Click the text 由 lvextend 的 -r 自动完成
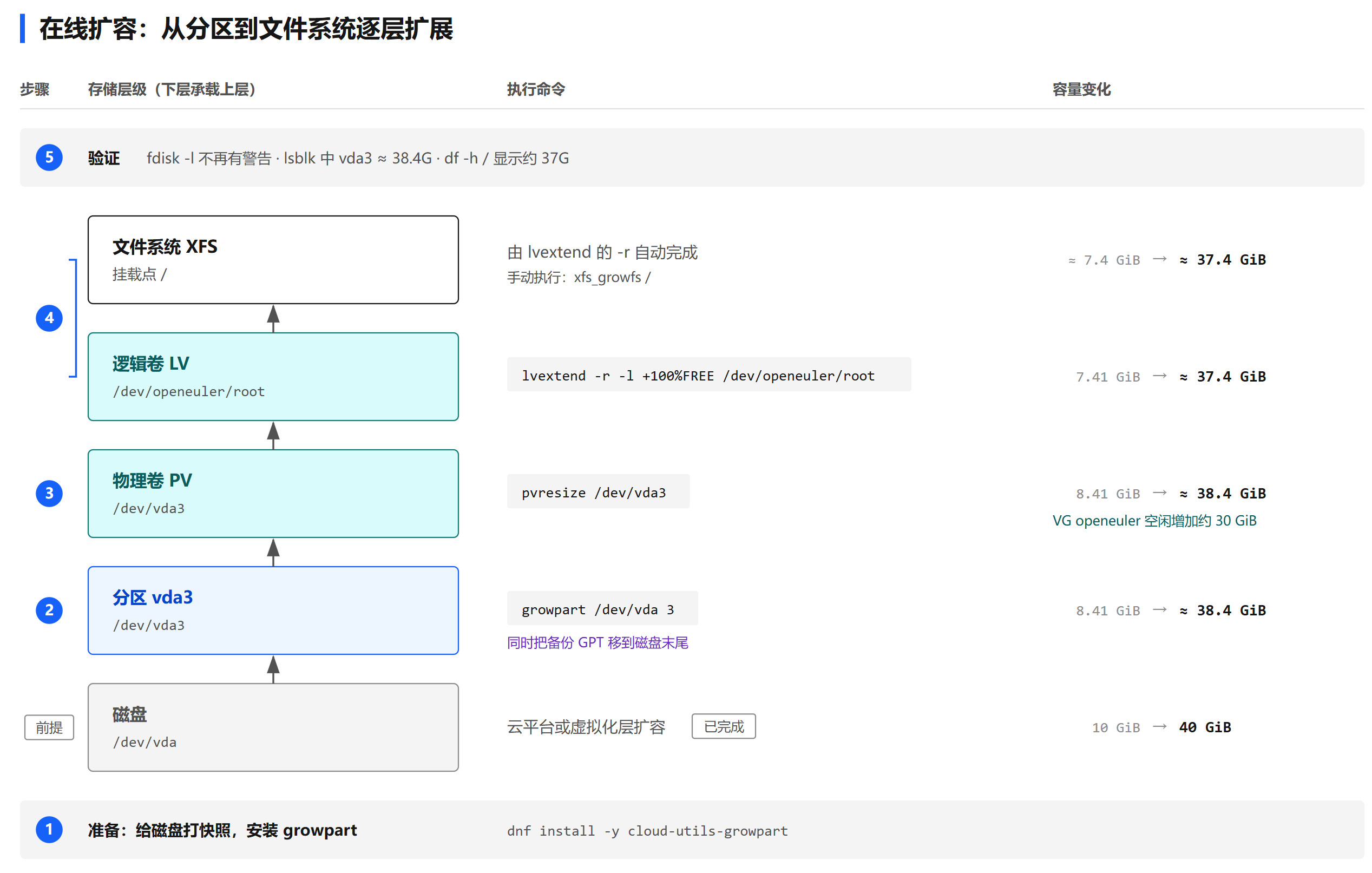This screenshot has width=1372, height=873. coord(602,252)
